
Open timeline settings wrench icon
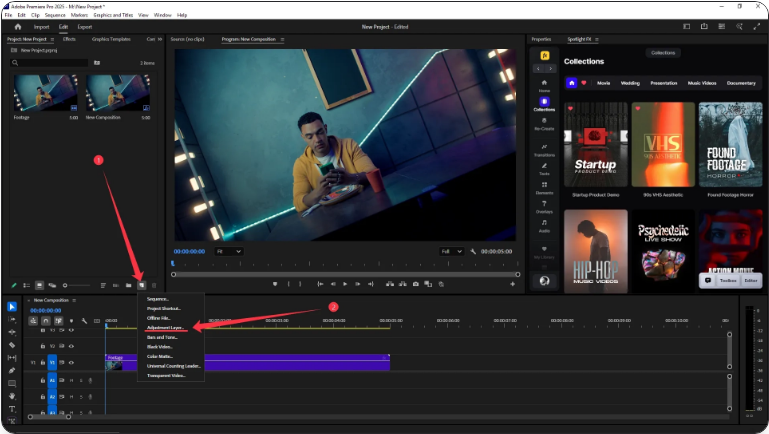click(x=84, y=321)
